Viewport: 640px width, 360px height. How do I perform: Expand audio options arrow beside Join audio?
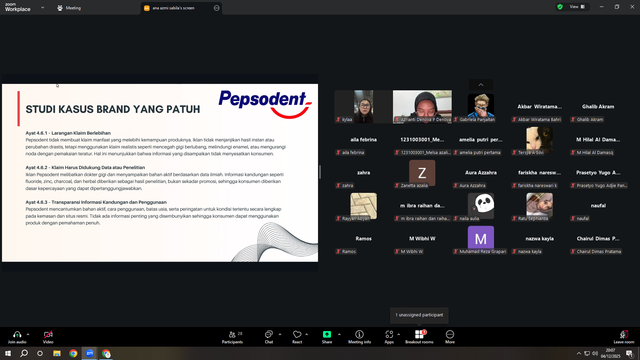point(28,334)
